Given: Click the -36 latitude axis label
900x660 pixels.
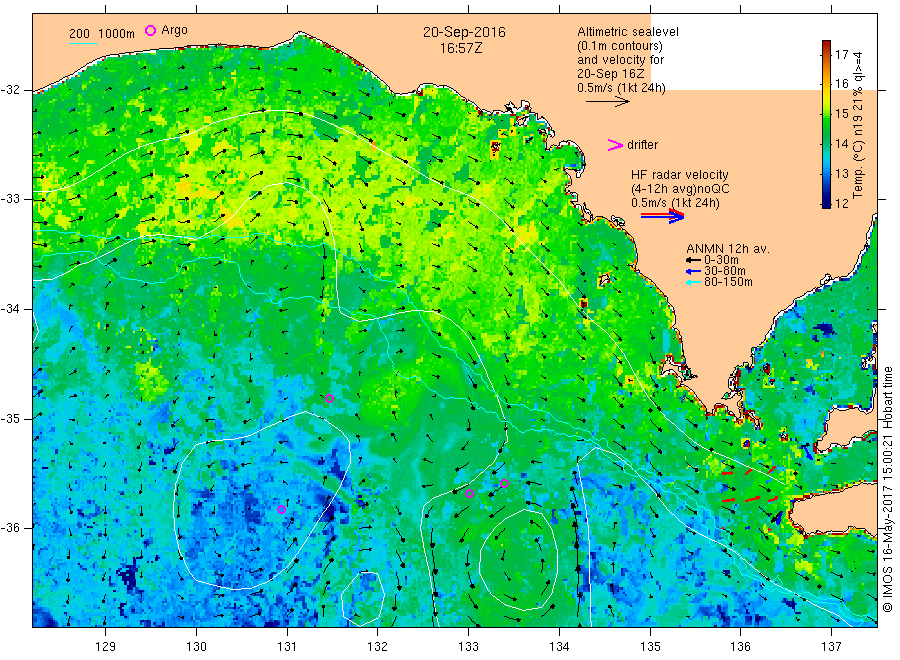Looking at the screenshot, I should tap(10, 527).
